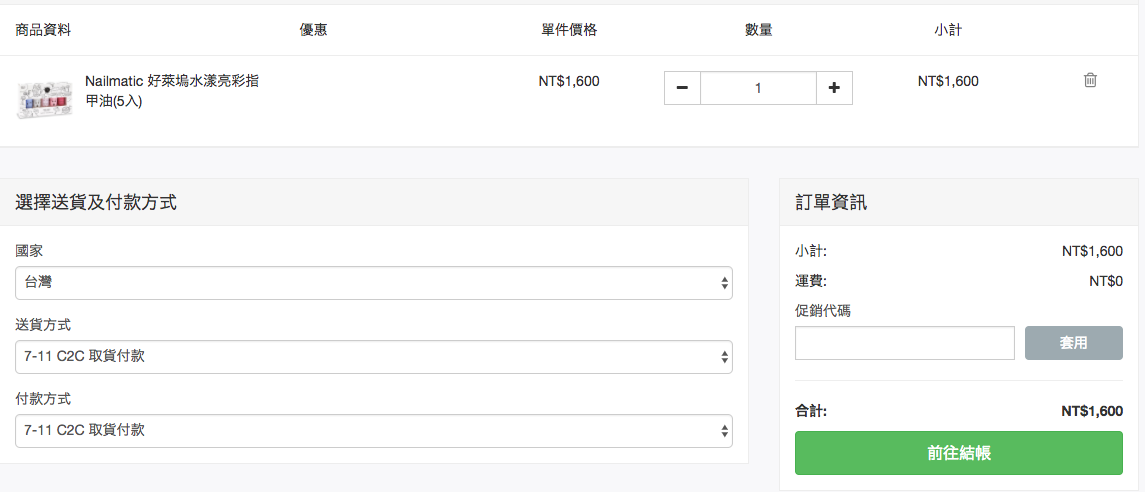Viewport: 1145px width, 492px height.
Task: Click the 合計 NT$1,600 total amount
Action: 1092,411
